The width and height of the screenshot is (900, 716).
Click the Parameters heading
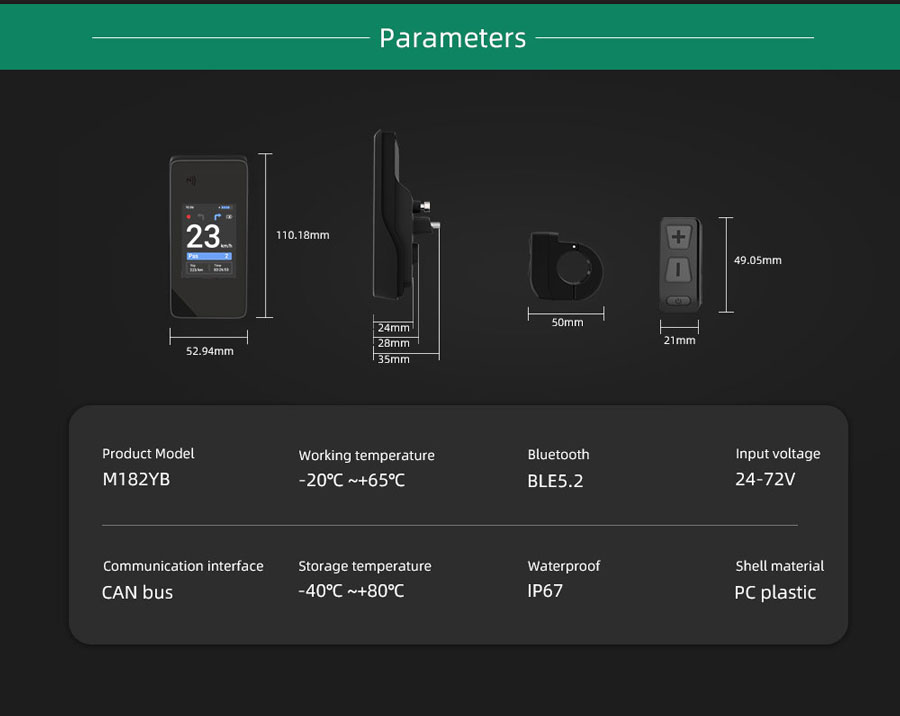pos(452,38)
